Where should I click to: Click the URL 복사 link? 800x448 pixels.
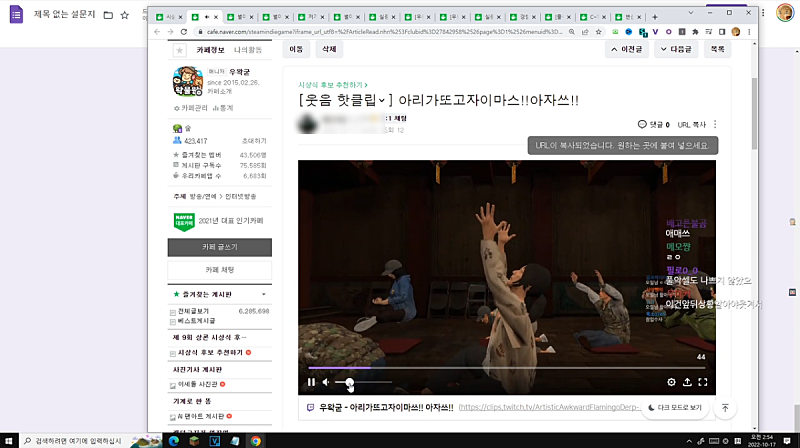691,125
